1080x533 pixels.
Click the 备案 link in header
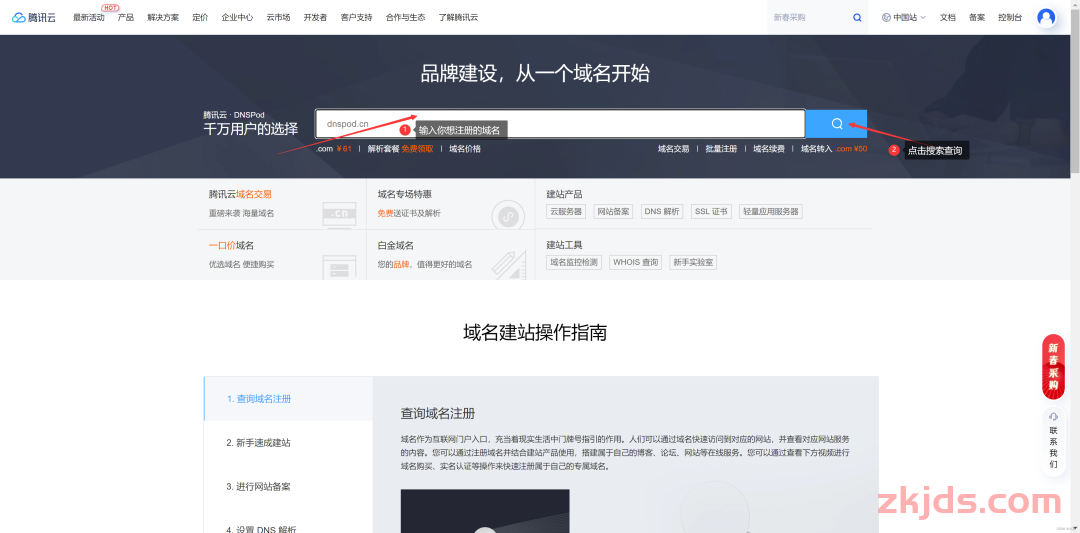coord(977,17)
